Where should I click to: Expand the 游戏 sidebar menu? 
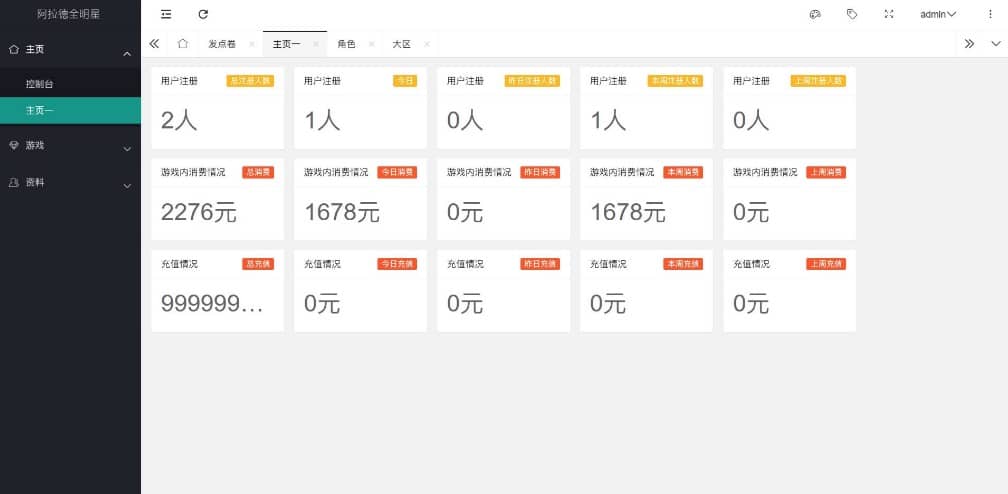click(x=70, y=146)
